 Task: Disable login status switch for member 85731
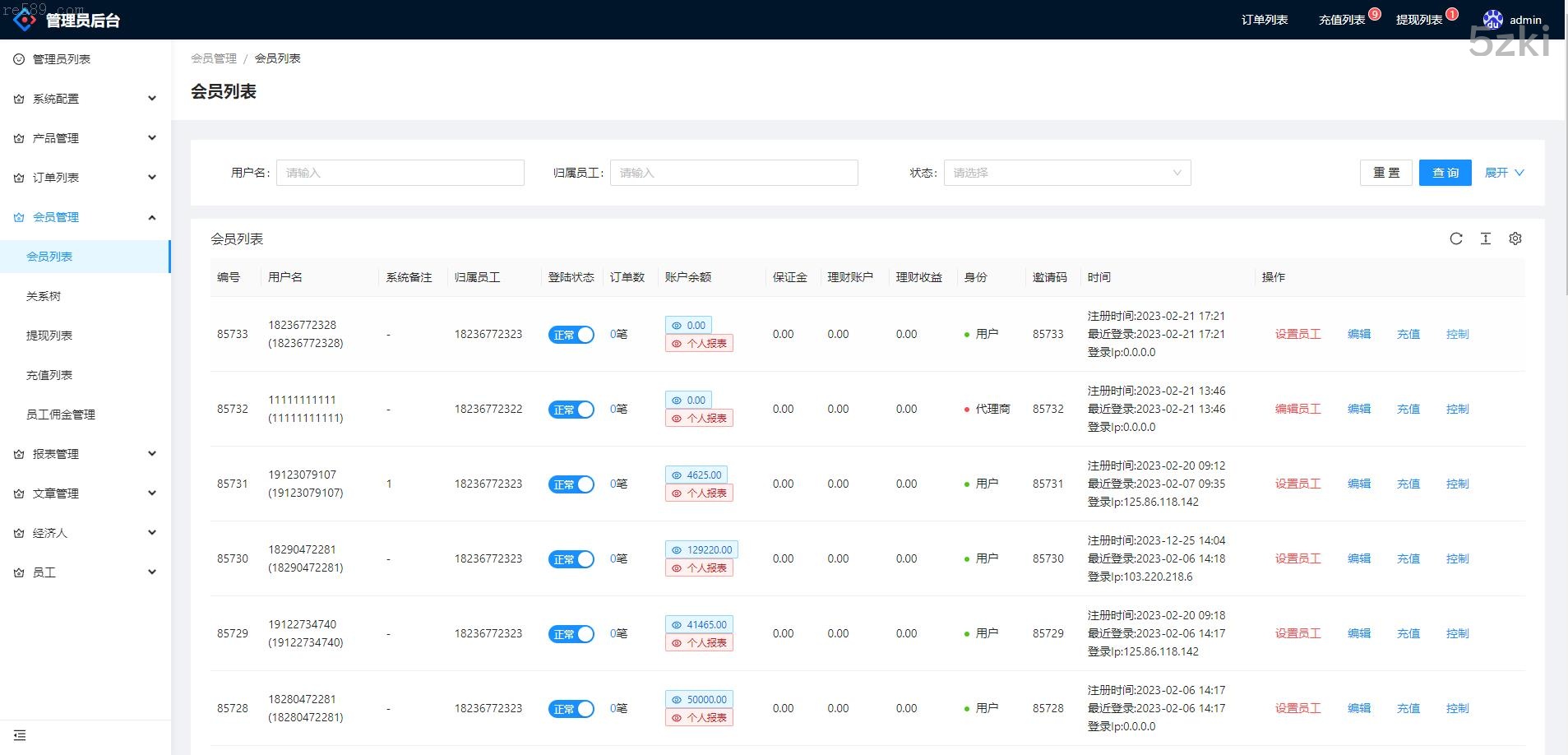pos(571,484)
